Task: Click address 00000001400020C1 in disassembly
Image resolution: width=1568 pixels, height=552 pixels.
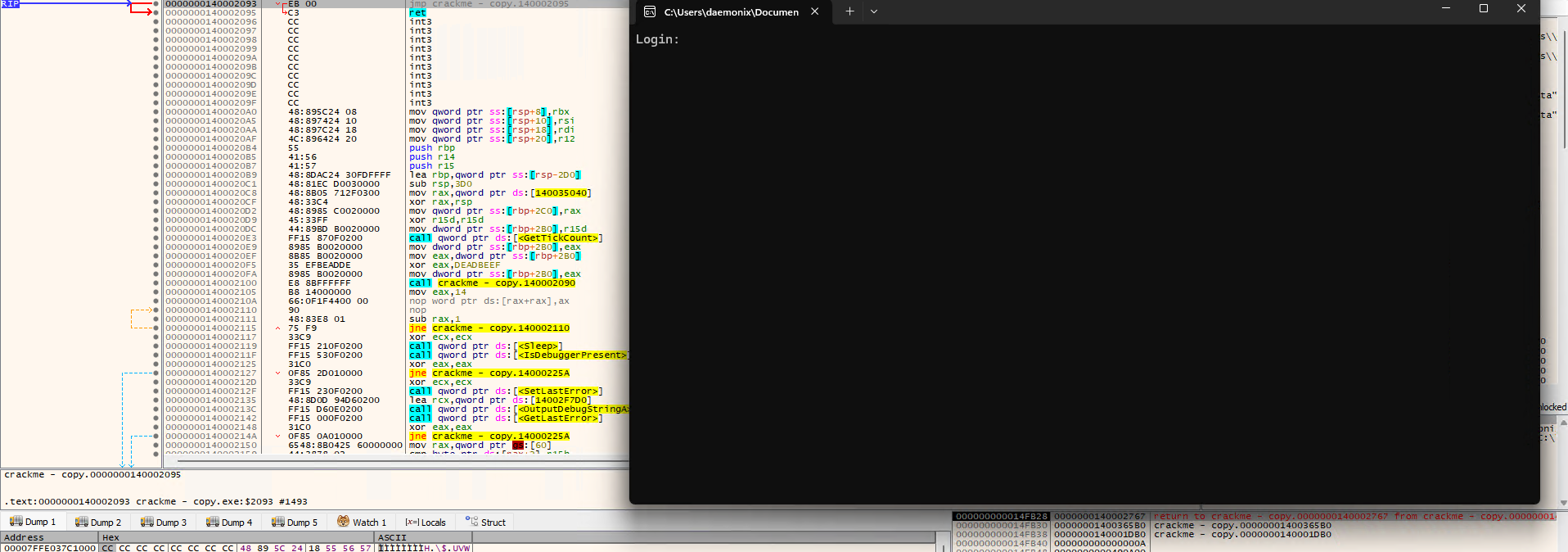Action: click(x=210, y=184)
